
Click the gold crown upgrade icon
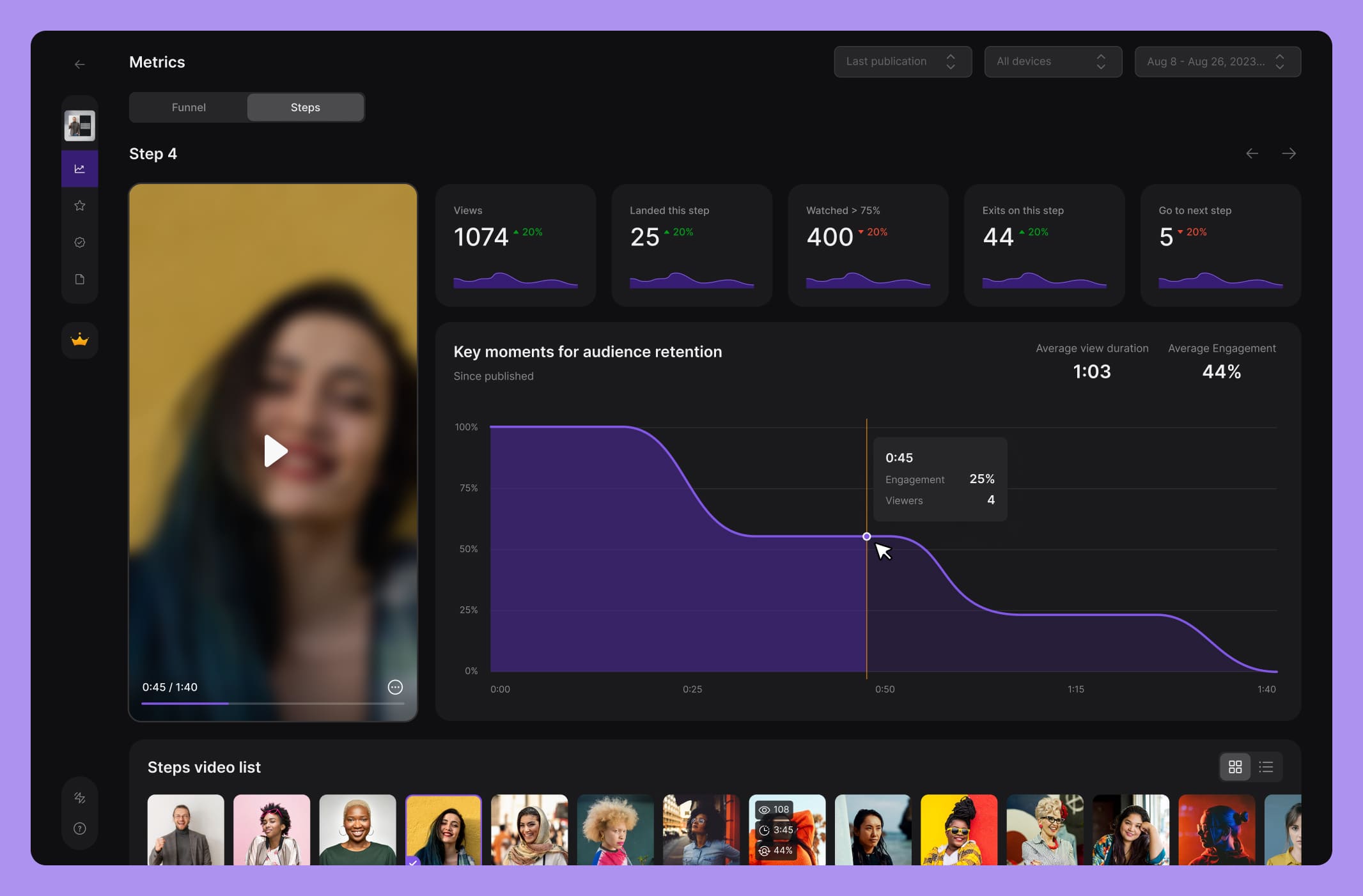pyautogui.click(x=79, y=340)
